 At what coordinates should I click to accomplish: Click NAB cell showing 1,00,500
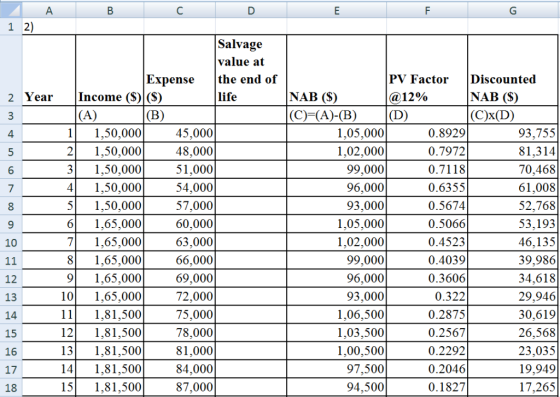[x=336, y=351]
